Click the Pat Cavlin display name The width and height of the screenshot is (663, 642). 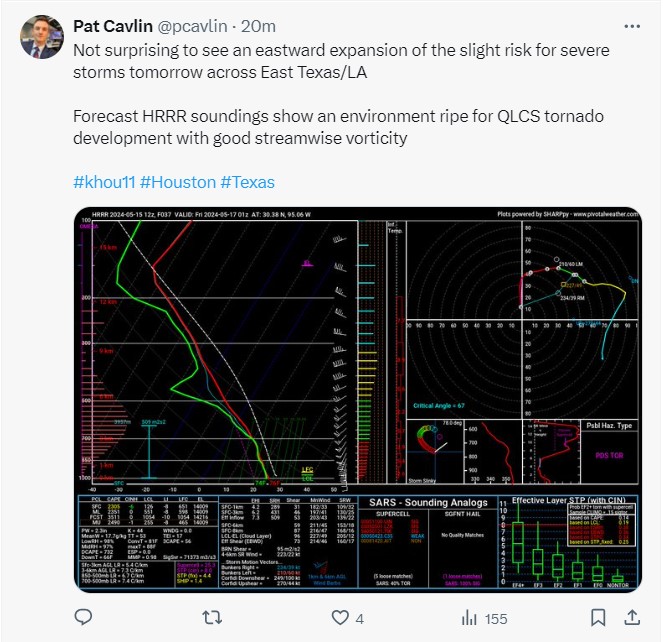(113, 26)
